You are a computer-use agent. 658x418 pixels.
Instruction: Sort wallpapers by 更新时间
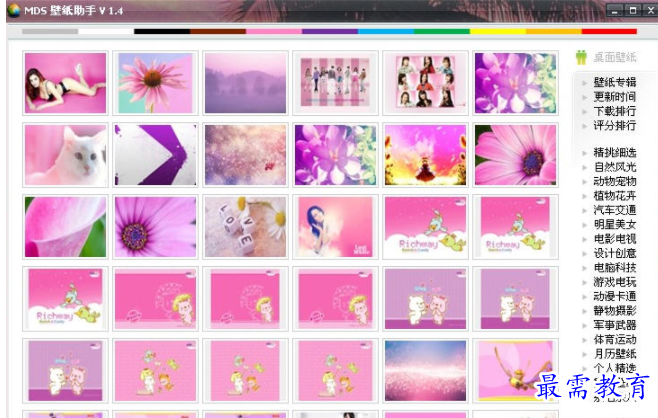614,97
